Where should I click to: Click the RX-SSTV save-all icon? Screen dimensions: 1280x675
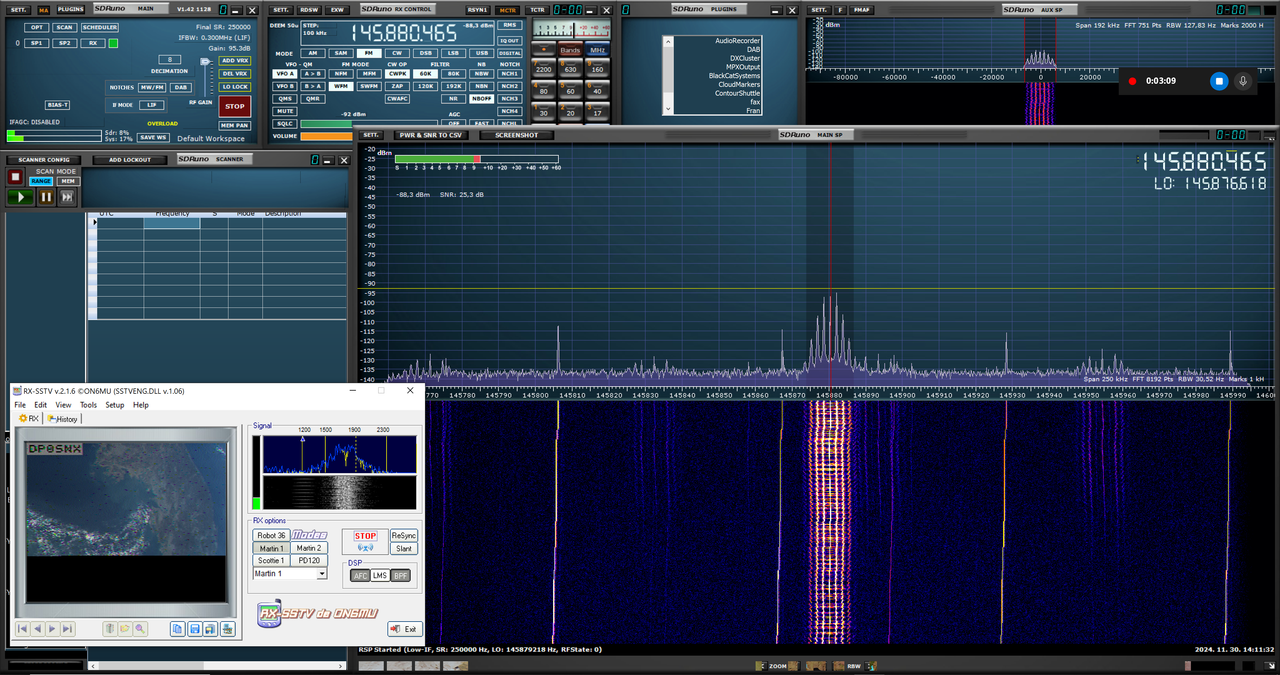[x=211, y=629]
